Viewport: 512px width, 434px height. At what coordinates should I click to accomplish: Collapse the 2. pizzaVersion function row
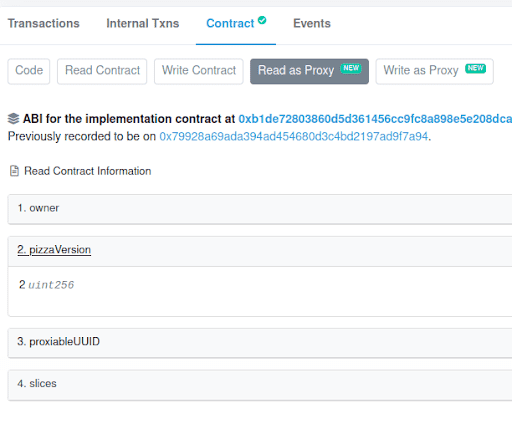(x=260, y=251)
